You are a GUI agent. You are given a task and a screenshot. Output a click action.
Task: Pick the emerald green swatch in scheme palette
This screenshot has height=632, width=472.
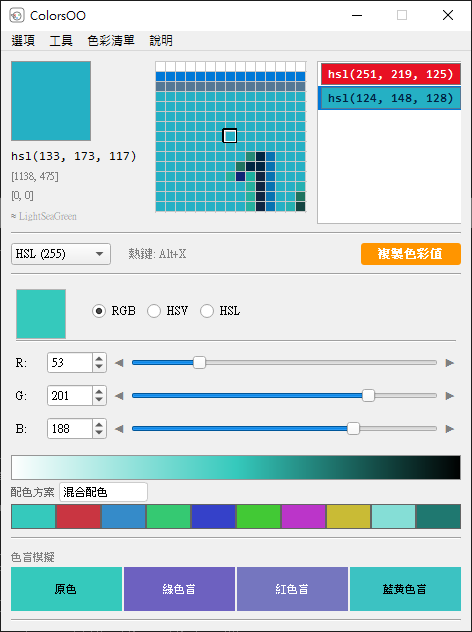168,516
